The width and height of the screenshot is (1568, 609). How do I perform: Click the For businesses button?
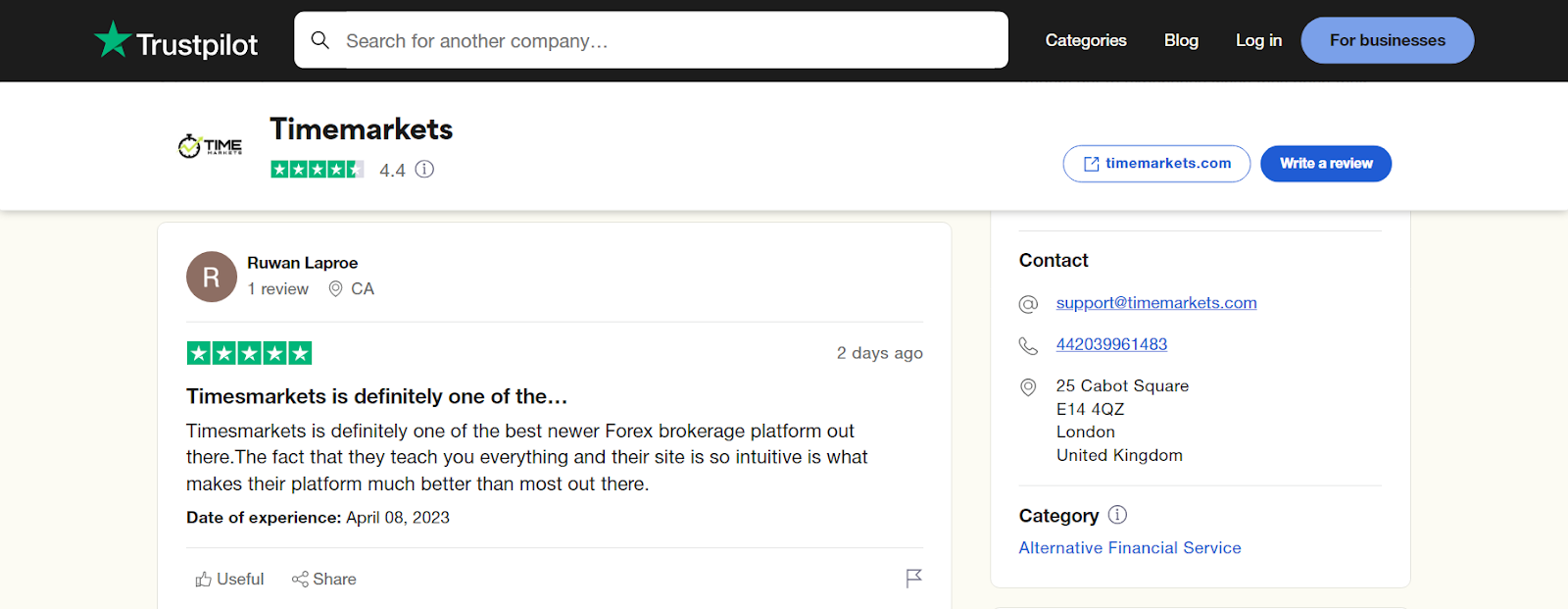[x=1387, y=40]
